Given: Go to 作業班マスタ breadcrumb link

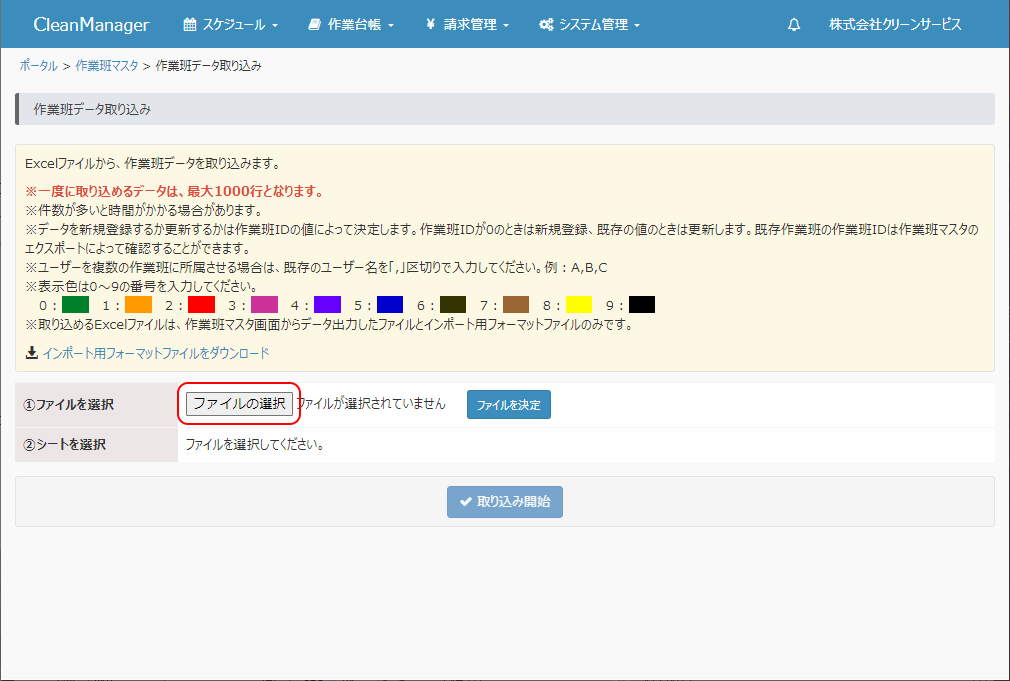Looking at the screenshot, I should point(107,66).
